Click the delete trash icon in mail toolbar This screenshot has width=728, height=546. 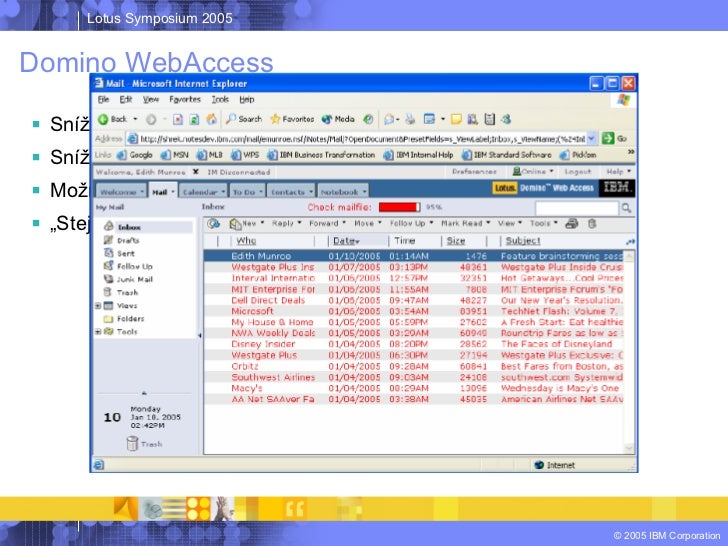click(592, 224)
